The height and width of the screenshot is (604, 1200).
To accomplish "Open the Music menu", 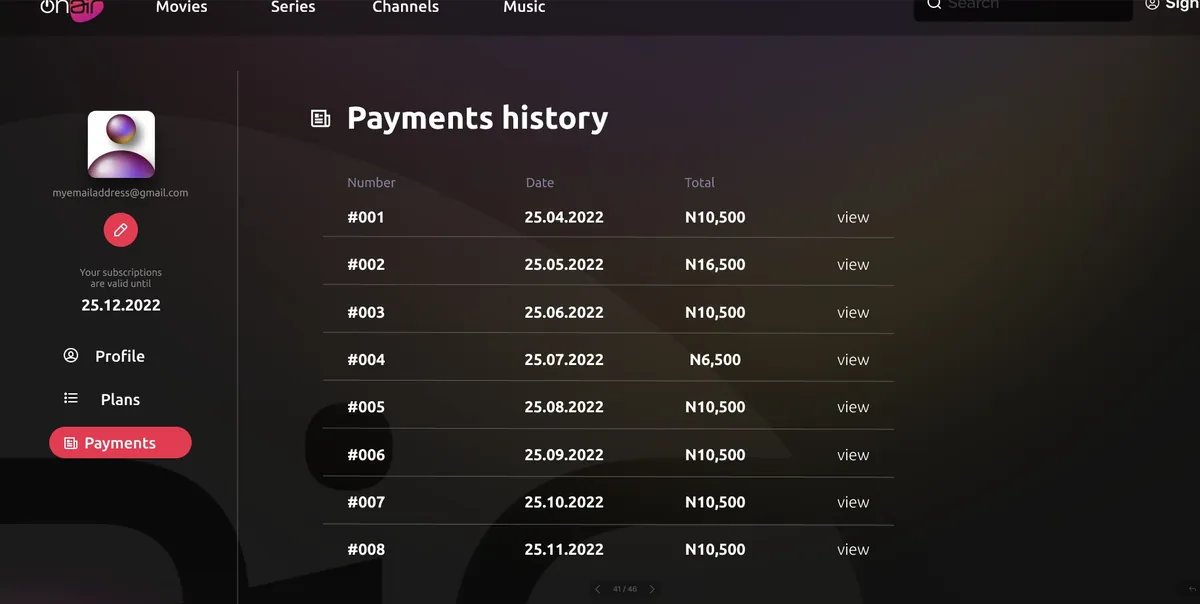I will click(524, 7).
